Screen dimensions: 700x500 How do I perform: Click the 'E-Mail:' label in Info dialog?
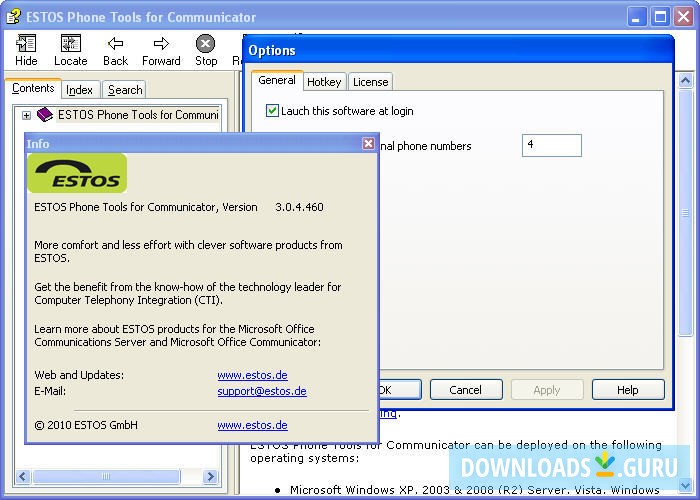coord(50,391)
